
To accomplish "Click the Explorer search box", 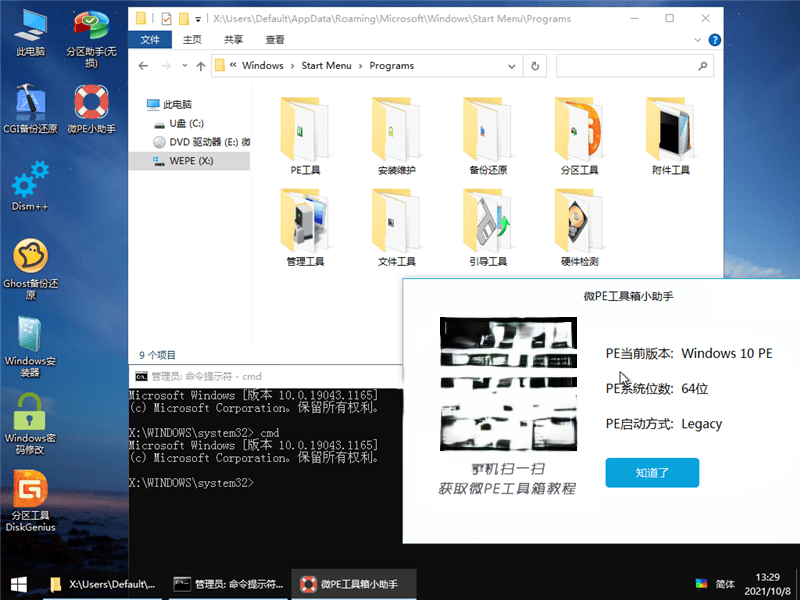I will [x=635, y=66].
